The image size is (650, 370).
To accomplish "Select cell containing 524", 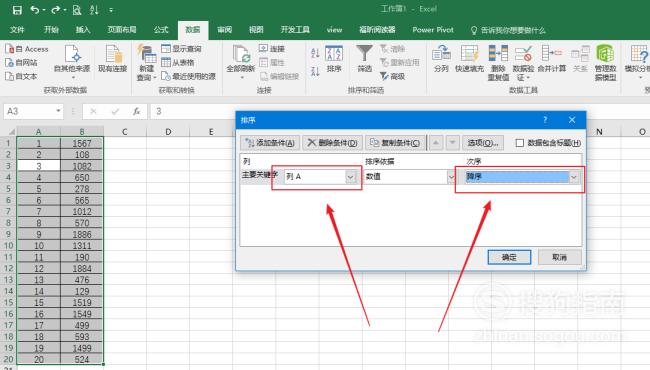I will tap(82, 360).
